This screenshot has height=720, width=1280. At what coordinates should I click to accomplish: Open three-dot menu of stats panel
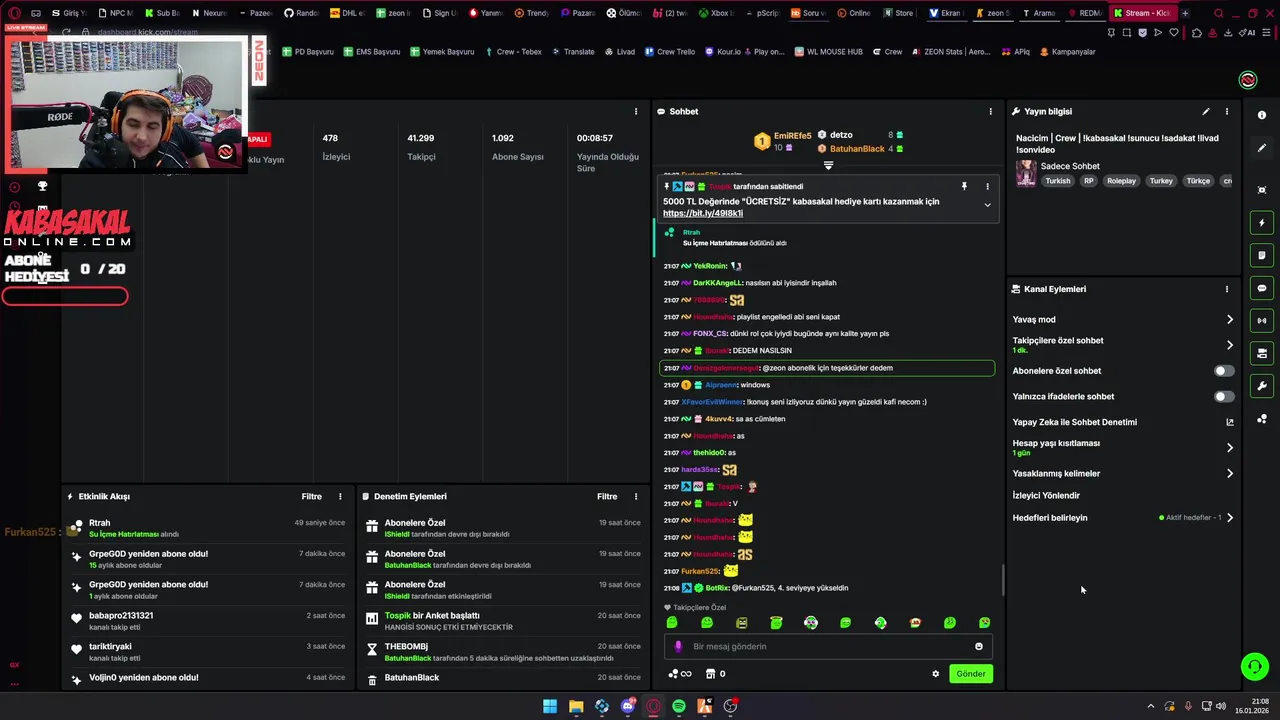pyautogui.click(x=635, y=111)
